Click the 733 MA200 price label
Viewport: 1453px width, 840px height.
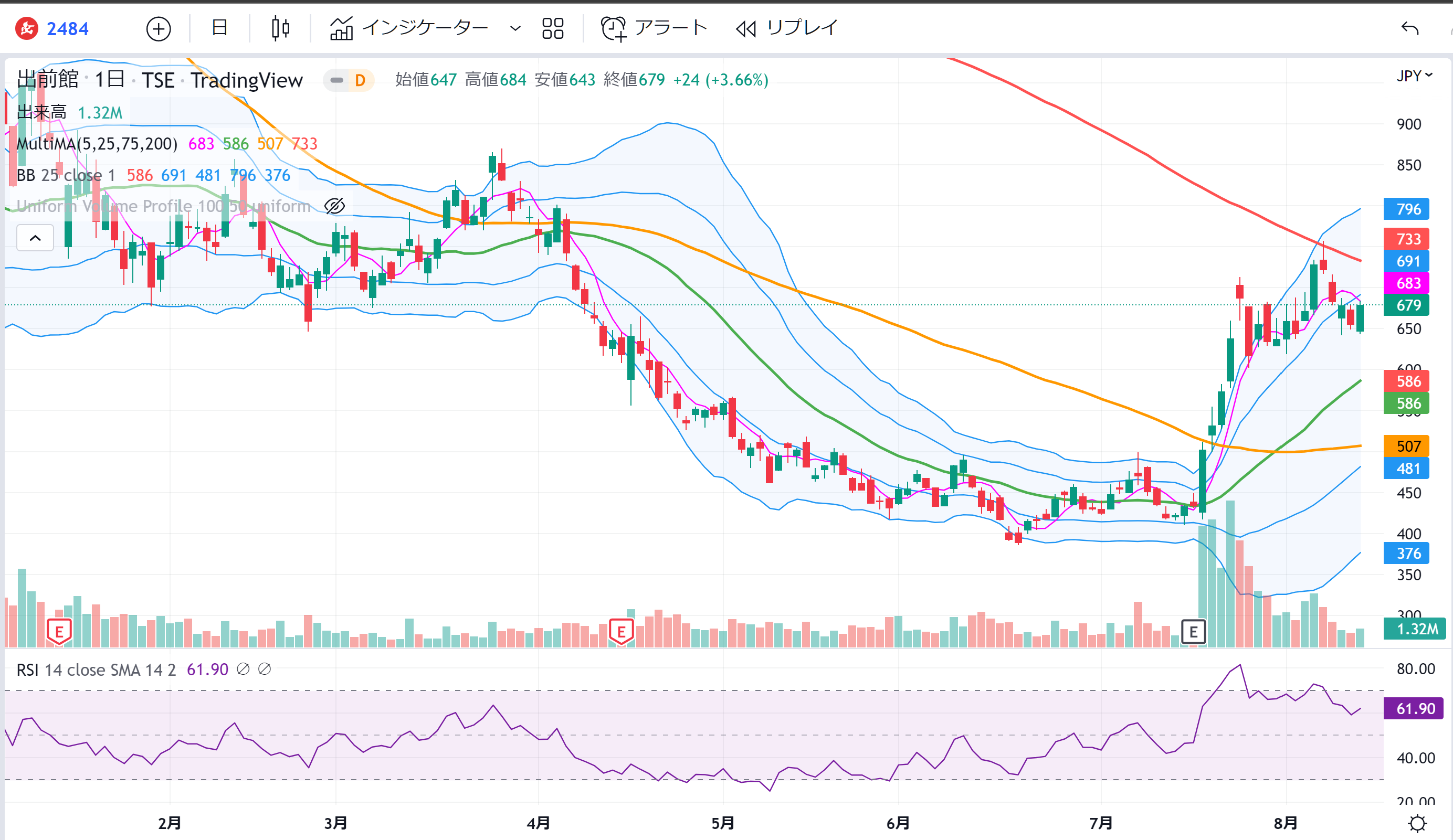pos(1406,239)
